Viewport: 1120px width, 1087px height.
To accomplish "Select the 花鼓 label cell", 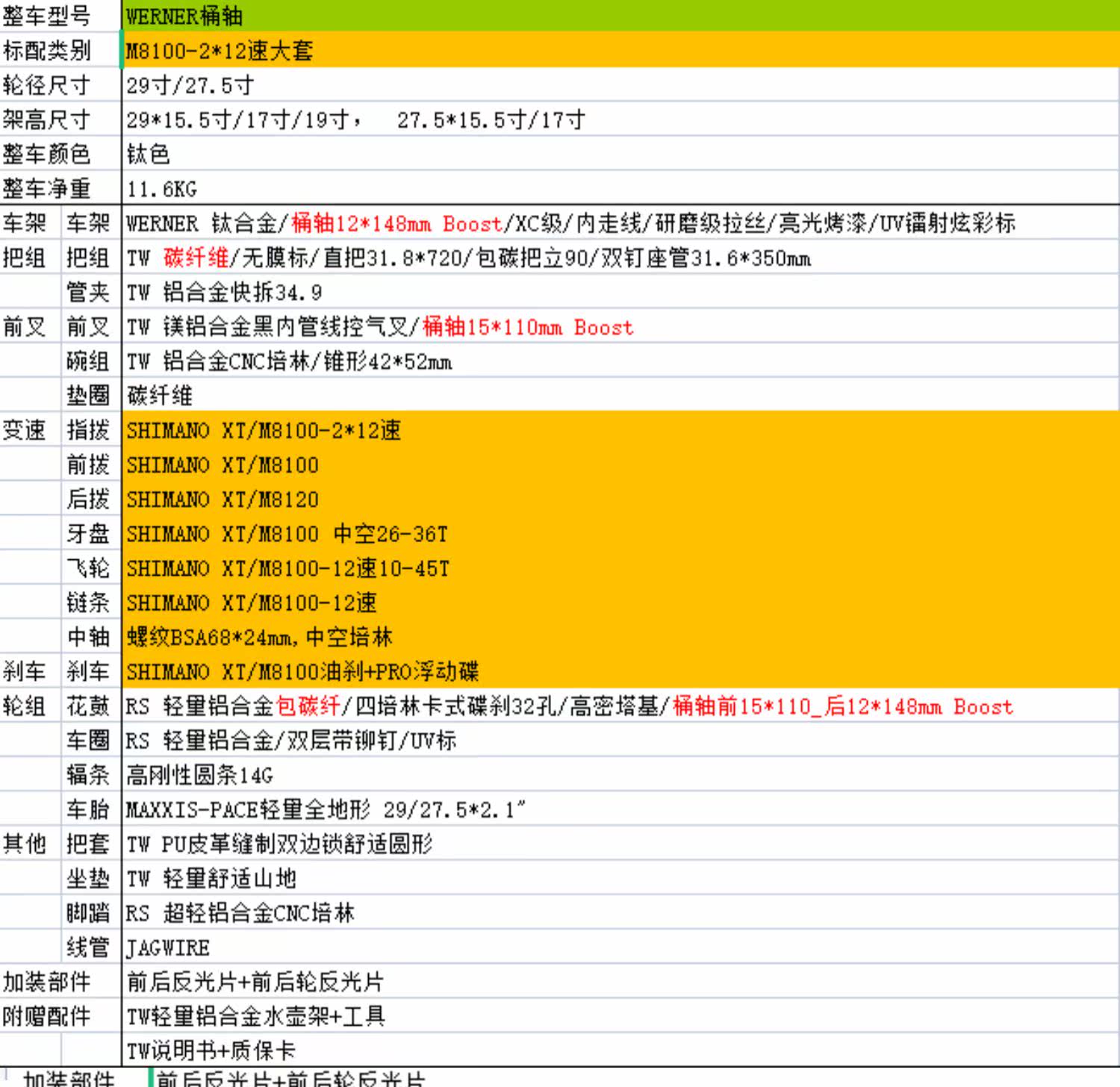I will point(90,706).
